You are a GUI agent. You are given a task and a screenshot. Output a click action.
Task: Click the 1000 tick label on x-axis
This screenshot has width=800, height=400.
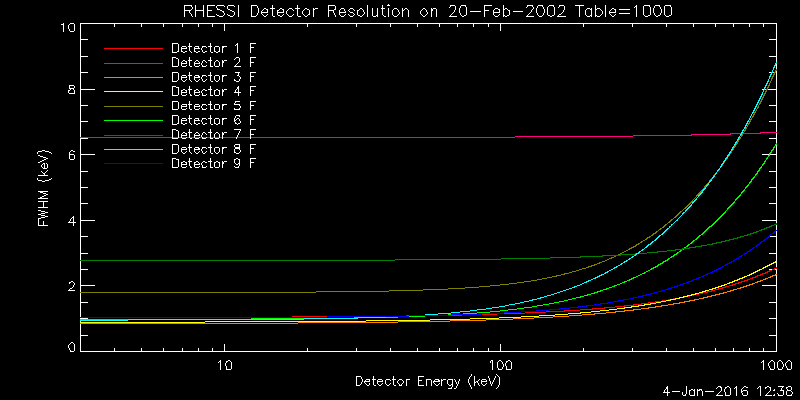776,366
